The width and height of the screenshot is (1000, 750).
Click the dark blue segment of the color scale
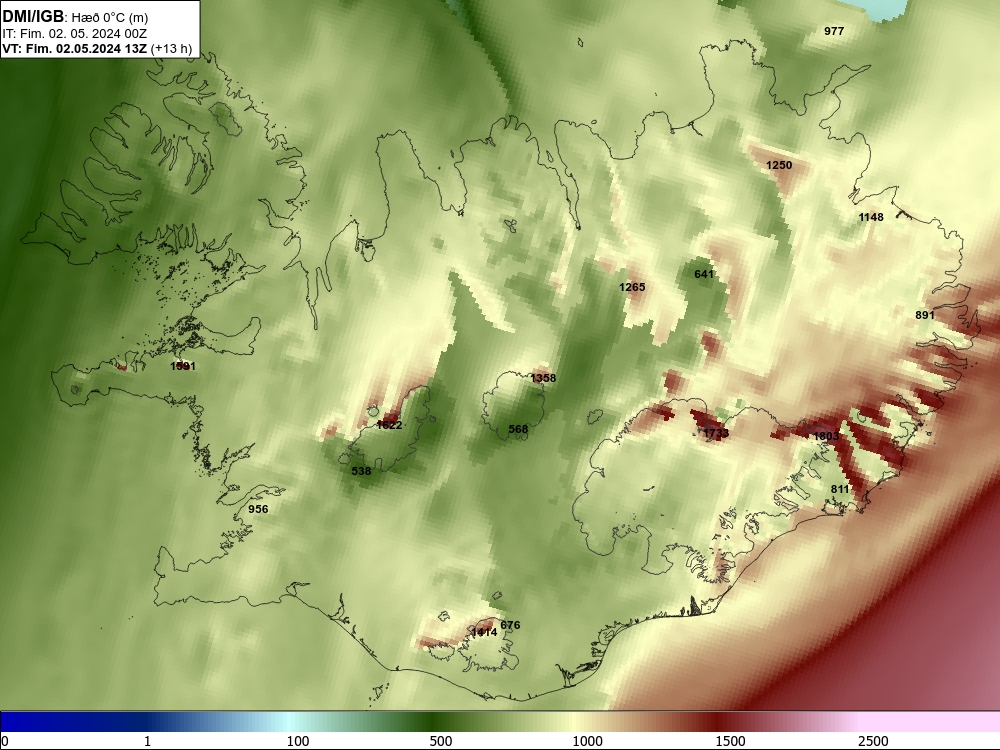70,722
